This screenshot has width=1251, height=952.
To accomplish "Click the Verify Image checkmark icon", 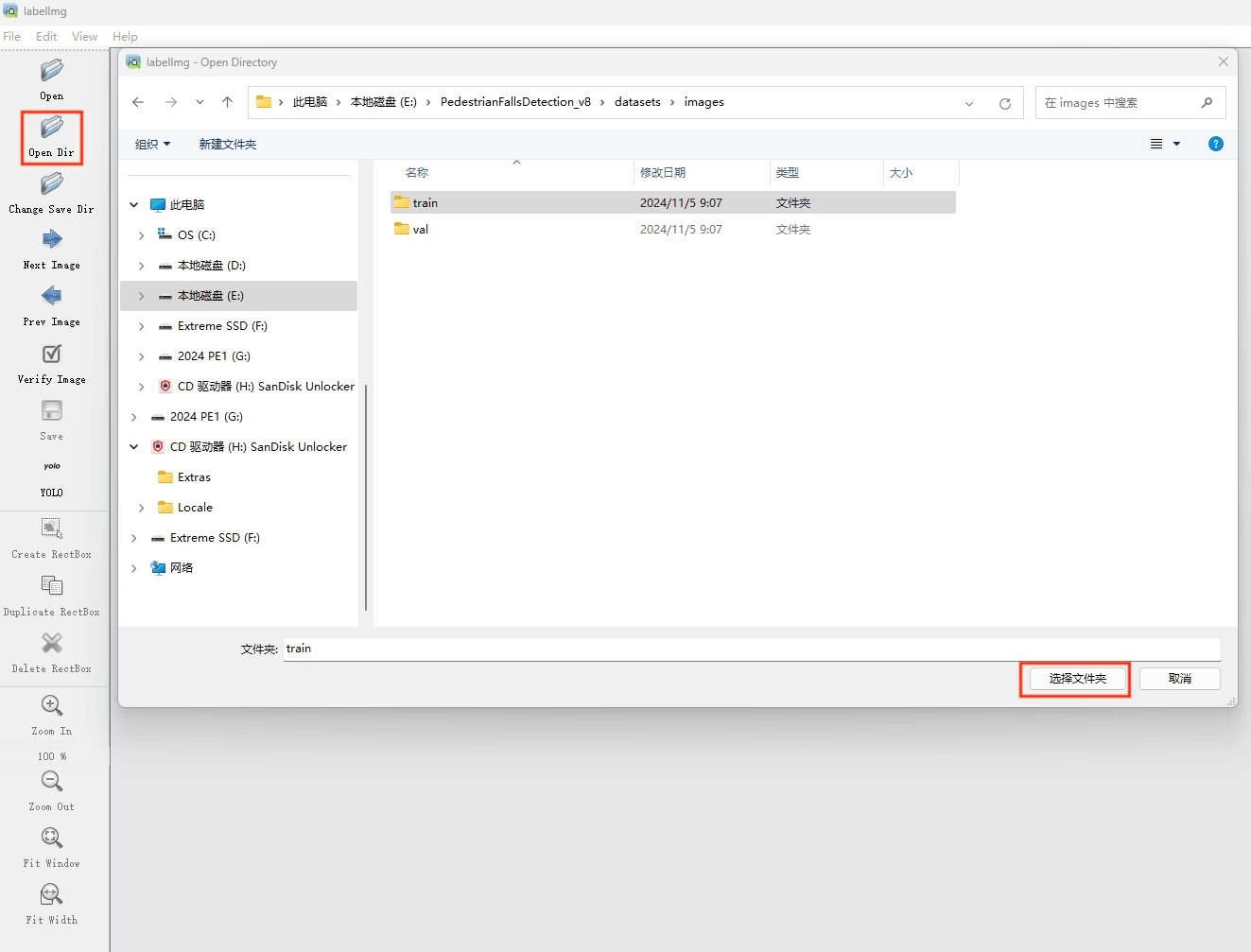I will coord(52,354).
